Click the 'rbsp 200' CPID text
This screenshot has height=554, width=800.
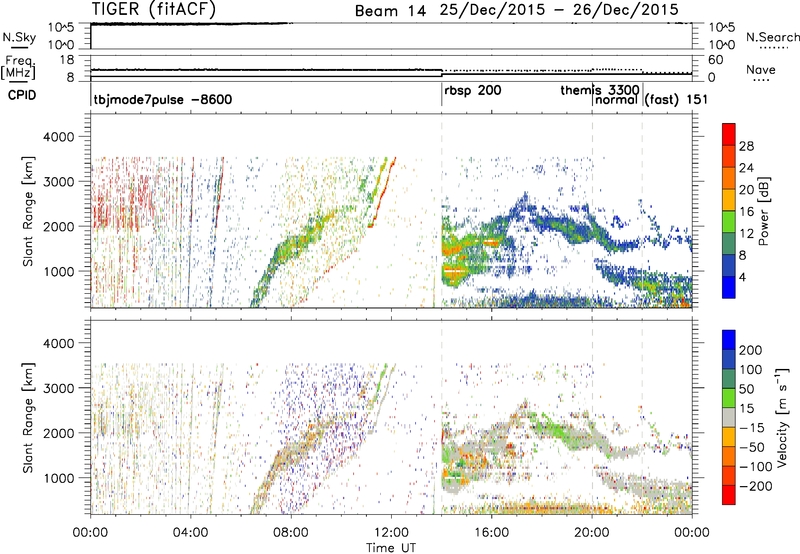473,90
